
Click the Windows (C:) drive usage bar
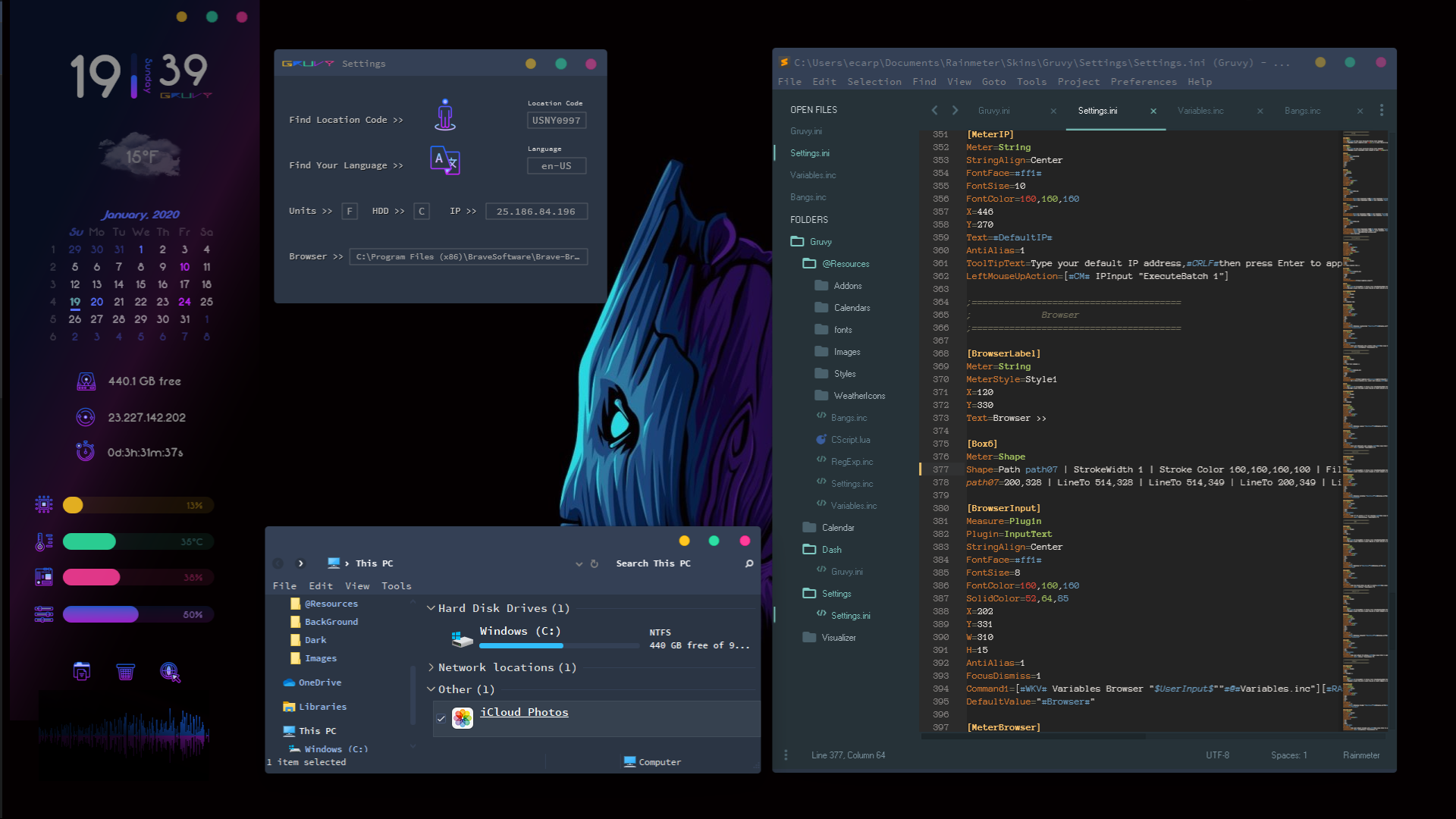(559, 646)
